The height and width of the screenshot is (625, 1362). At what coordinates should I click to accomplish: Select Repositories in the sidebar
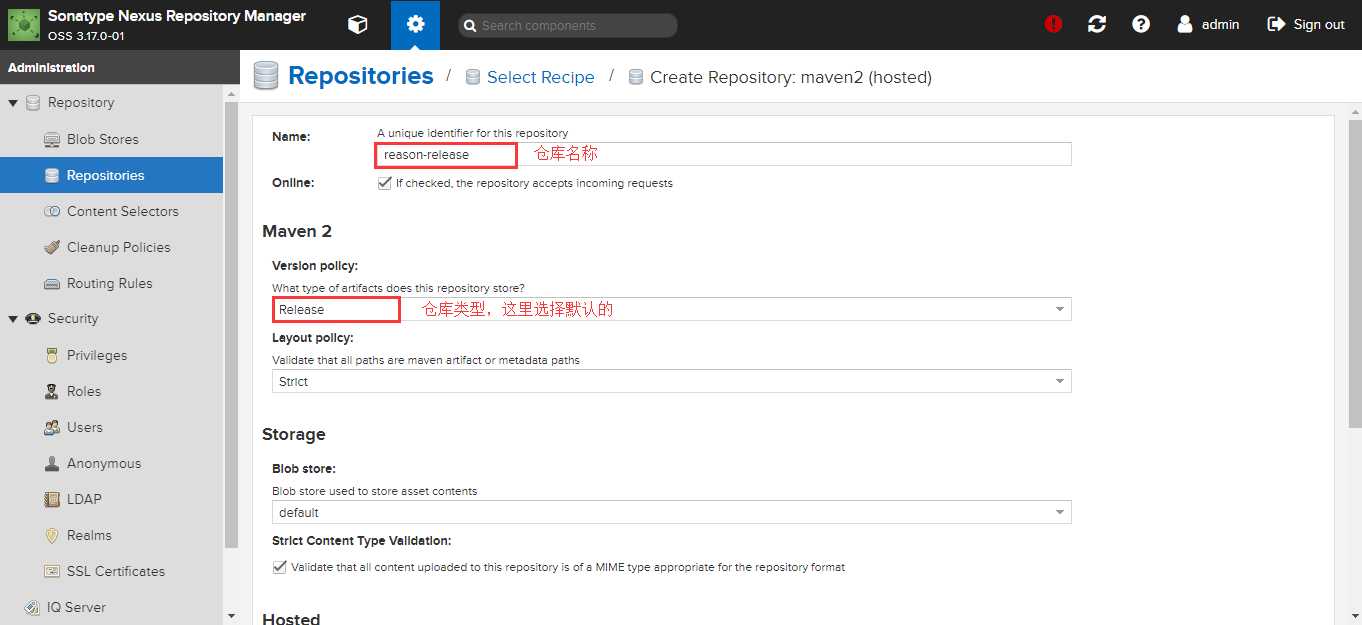click(x=111, y=175)
